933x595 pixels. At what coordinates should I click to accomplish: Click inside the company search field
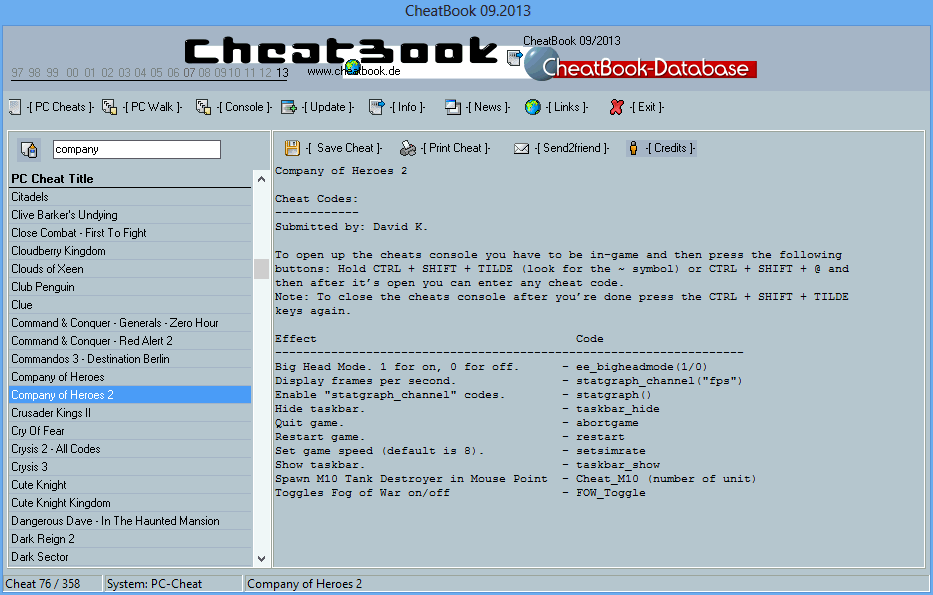coord(136,148)
